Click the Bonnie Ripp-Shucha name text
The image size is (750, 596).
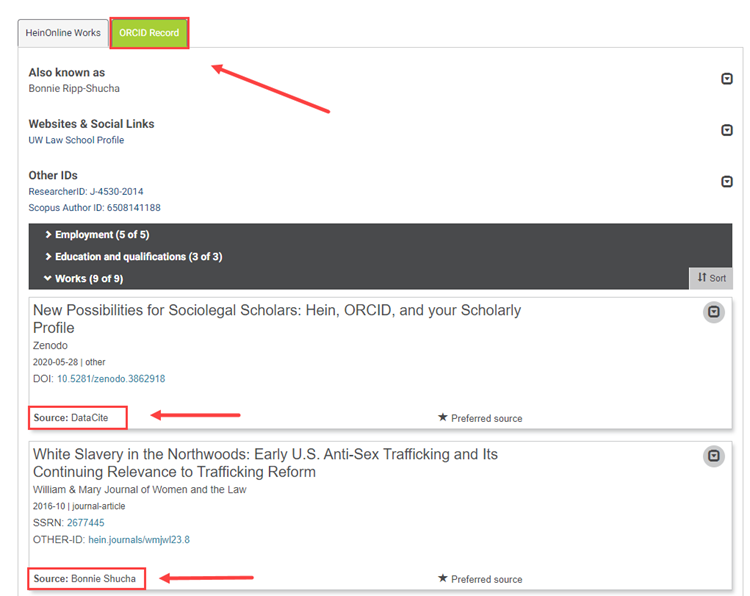click(x=74, y=88)
